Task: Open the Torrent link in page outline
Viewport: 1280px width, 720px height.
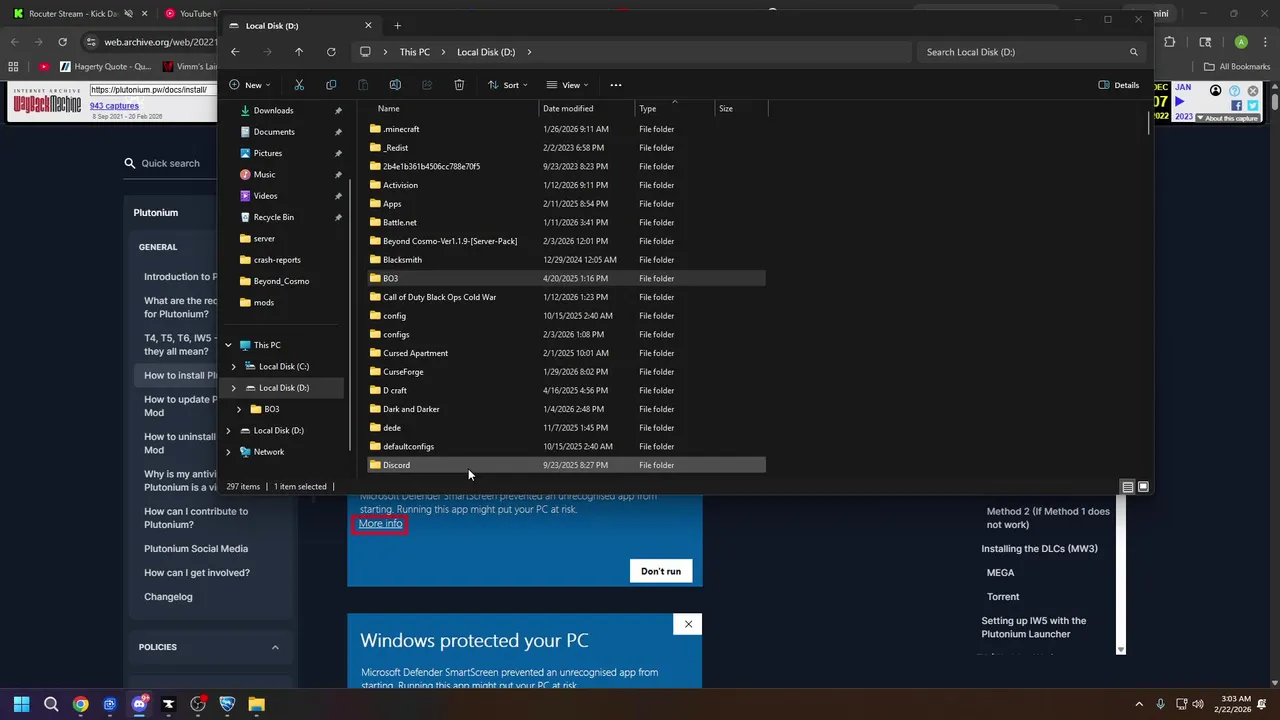Action: coord(1003,597)
